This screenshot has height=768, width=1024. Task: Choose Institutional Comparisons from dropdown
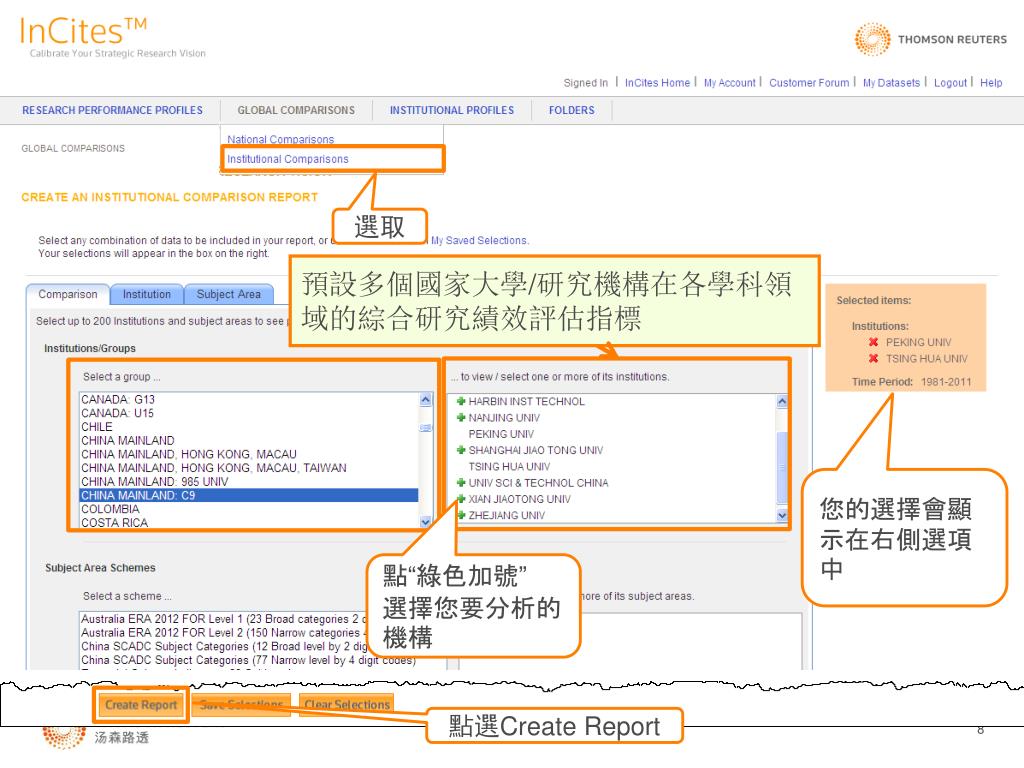point(287,159)
